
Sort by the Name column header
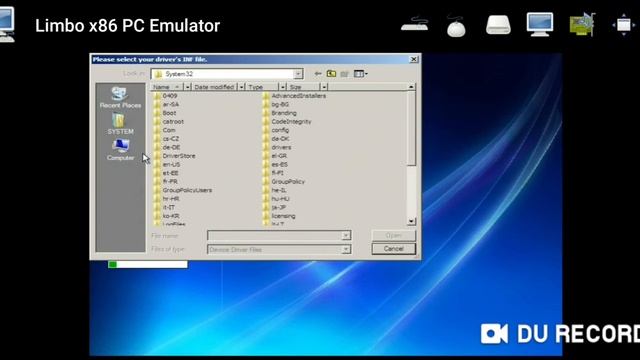coord(167,87)
